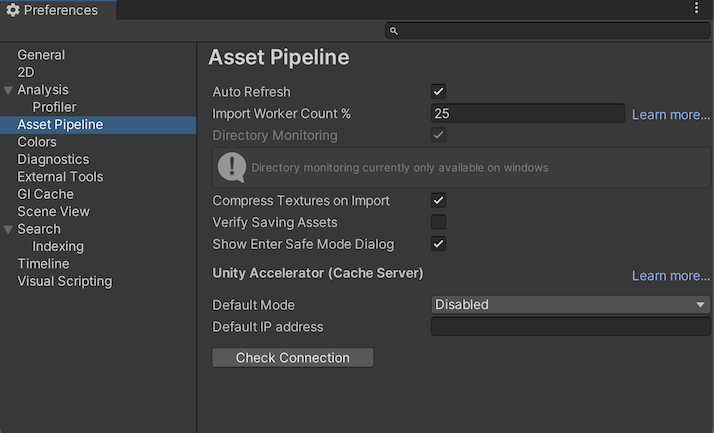Click the three-dot options menu icon
The width and height of the screenshot is (714, 433).
click(697, 9)
